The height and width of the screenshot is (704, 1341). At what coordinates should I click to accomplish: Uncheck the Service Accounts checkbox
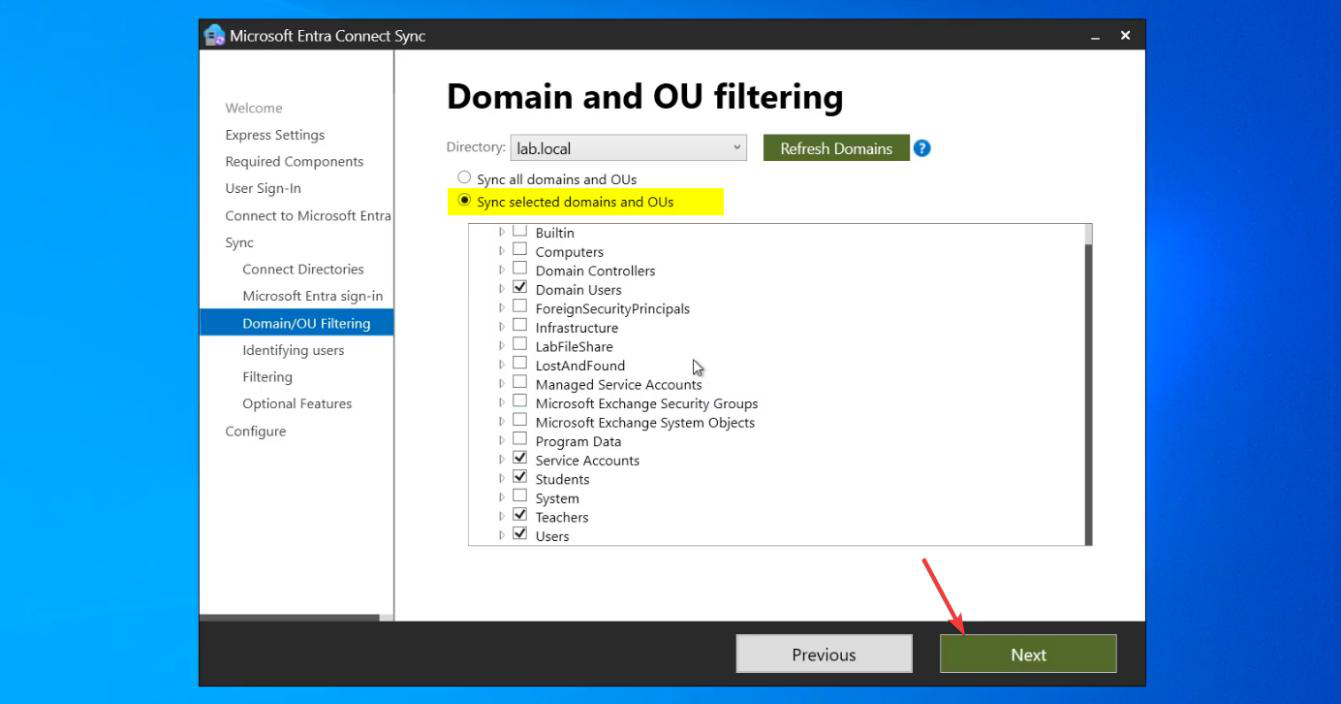[519, 459]
